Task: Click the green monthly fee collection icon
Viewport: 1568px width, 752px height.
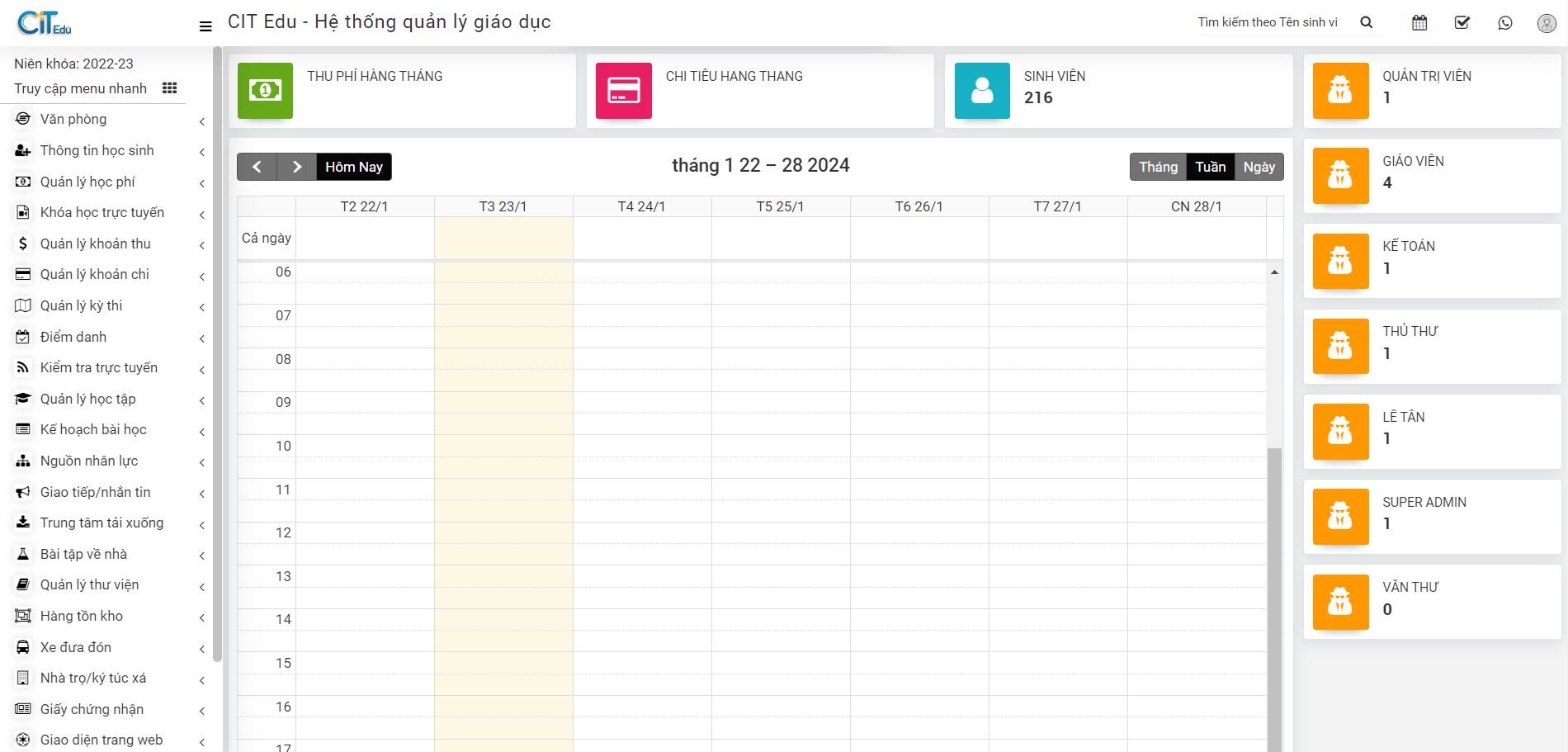Action: 265,91
